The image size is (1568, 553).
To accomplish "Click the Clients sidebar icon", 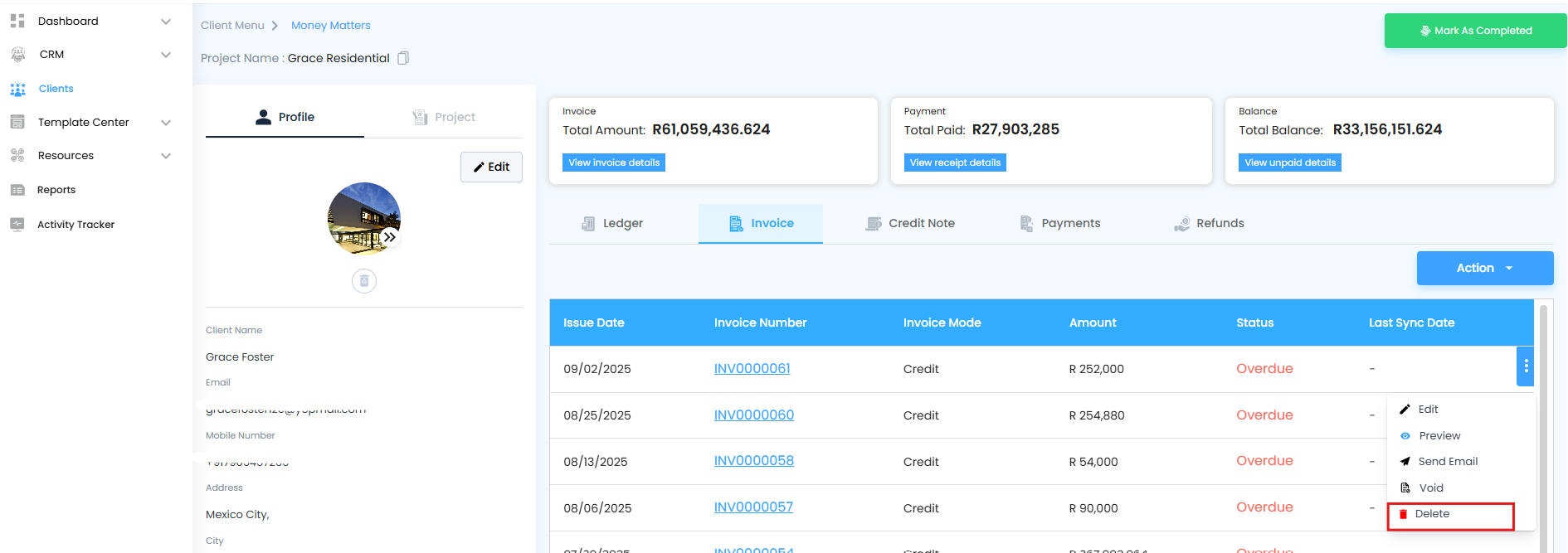I will (17, 89).
